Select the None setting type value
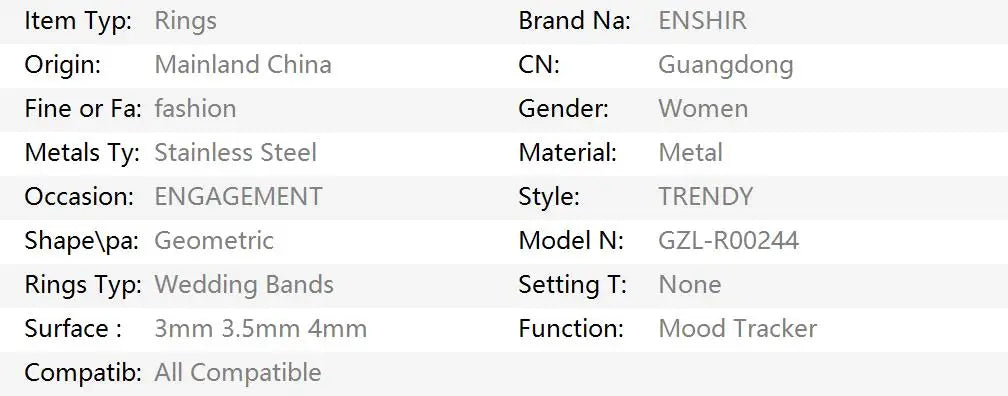The width and height of the screenshot is (1008, 396). (x=689, y=285)
